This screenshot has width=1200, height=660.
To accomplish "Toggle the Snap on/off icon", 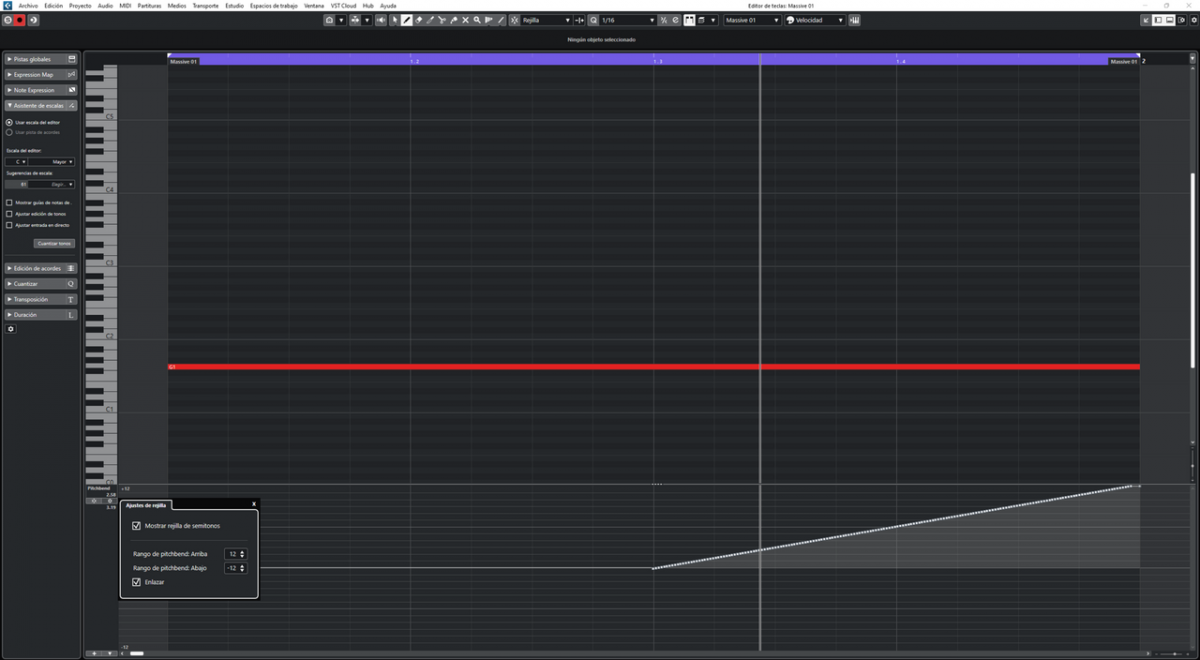I will 514,20.
